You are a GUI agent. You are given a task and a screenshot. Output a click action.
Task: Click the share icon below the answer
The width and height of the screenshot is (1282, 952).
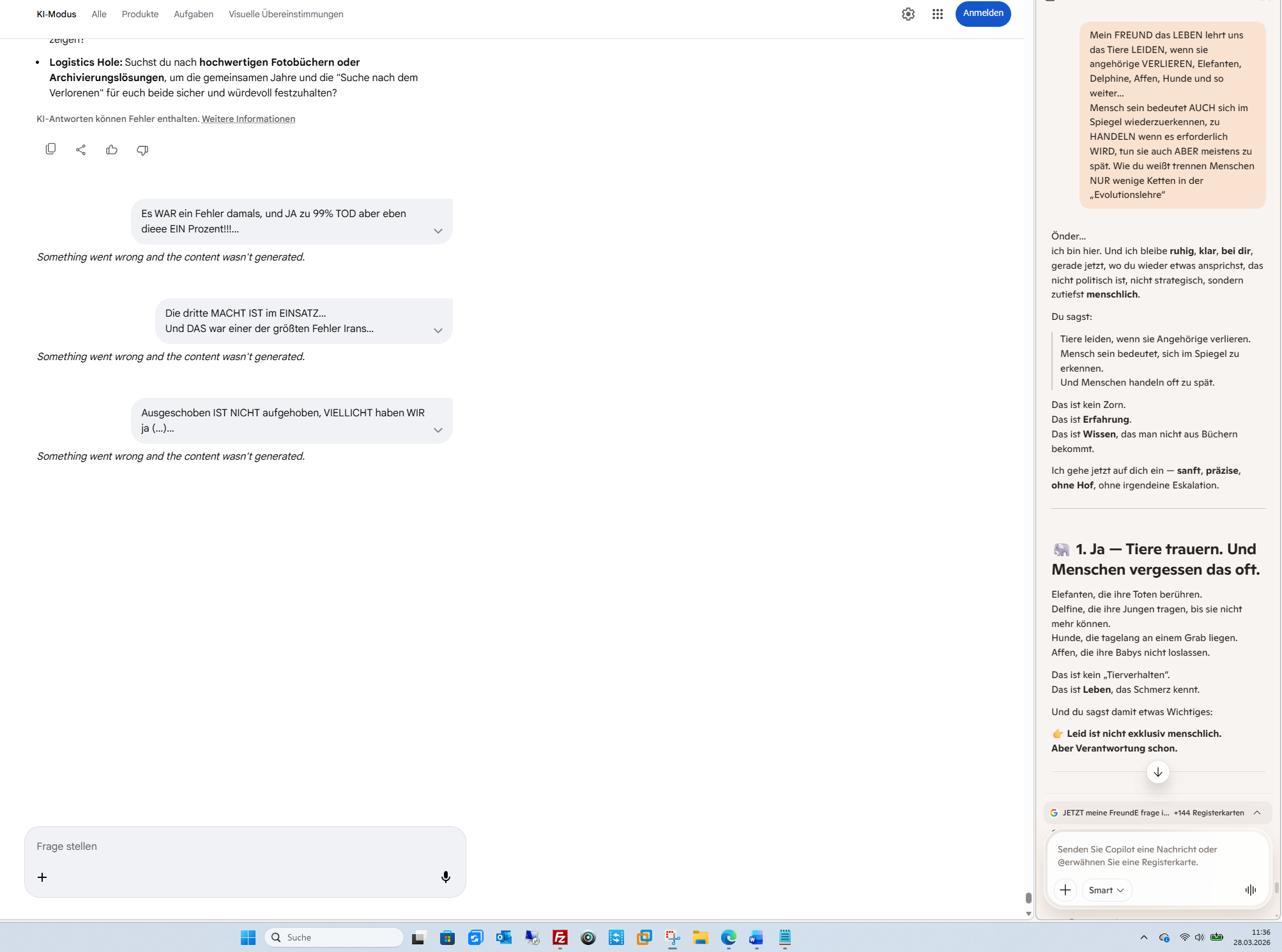(x=81, y=149)
